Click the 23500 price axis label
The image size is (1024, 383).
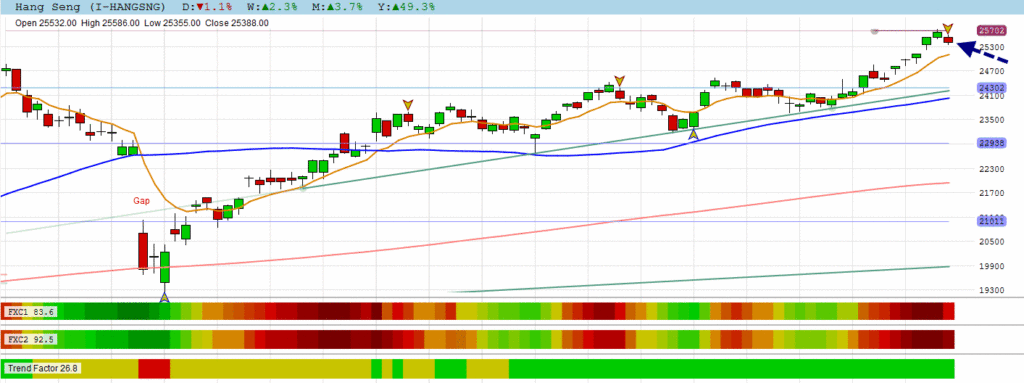point(991,120)
